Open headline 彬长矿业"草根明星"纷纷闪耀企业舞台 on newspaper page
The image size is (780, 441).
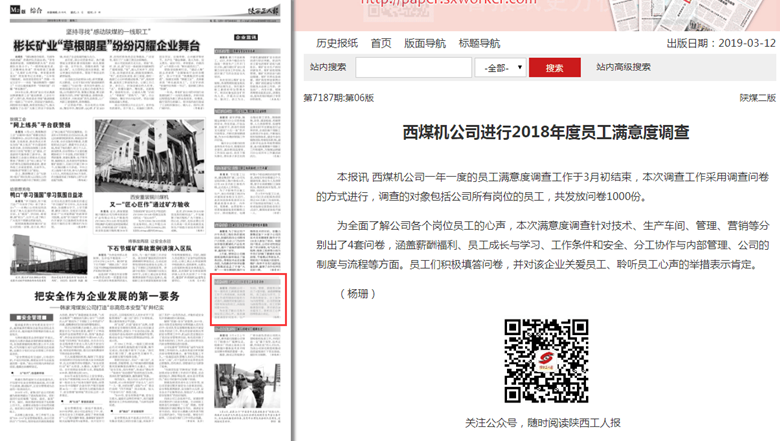pyautogui.click(x=106, y=46)
